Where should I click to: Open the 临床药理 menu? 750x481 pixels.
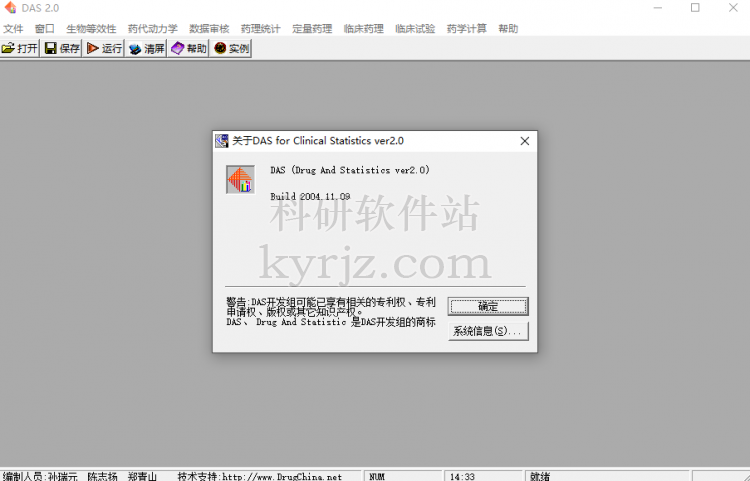point(364,29)
